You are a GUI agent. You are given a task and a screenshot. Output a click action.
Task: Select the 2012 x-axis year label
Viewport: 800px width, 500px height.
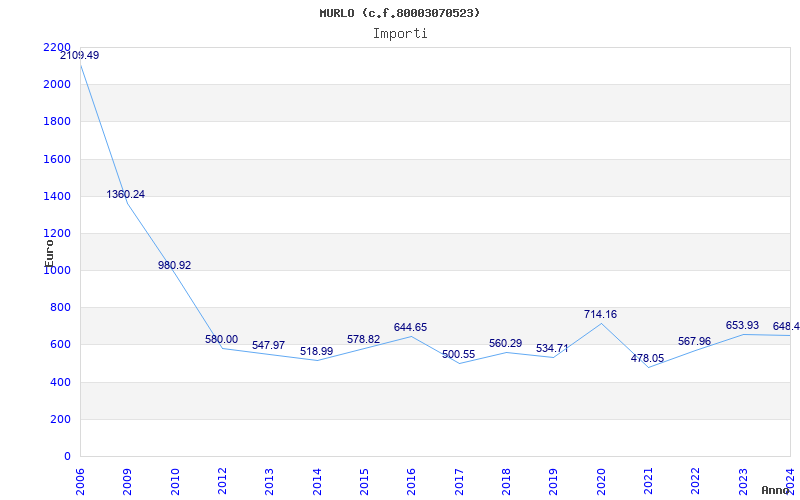223,480
